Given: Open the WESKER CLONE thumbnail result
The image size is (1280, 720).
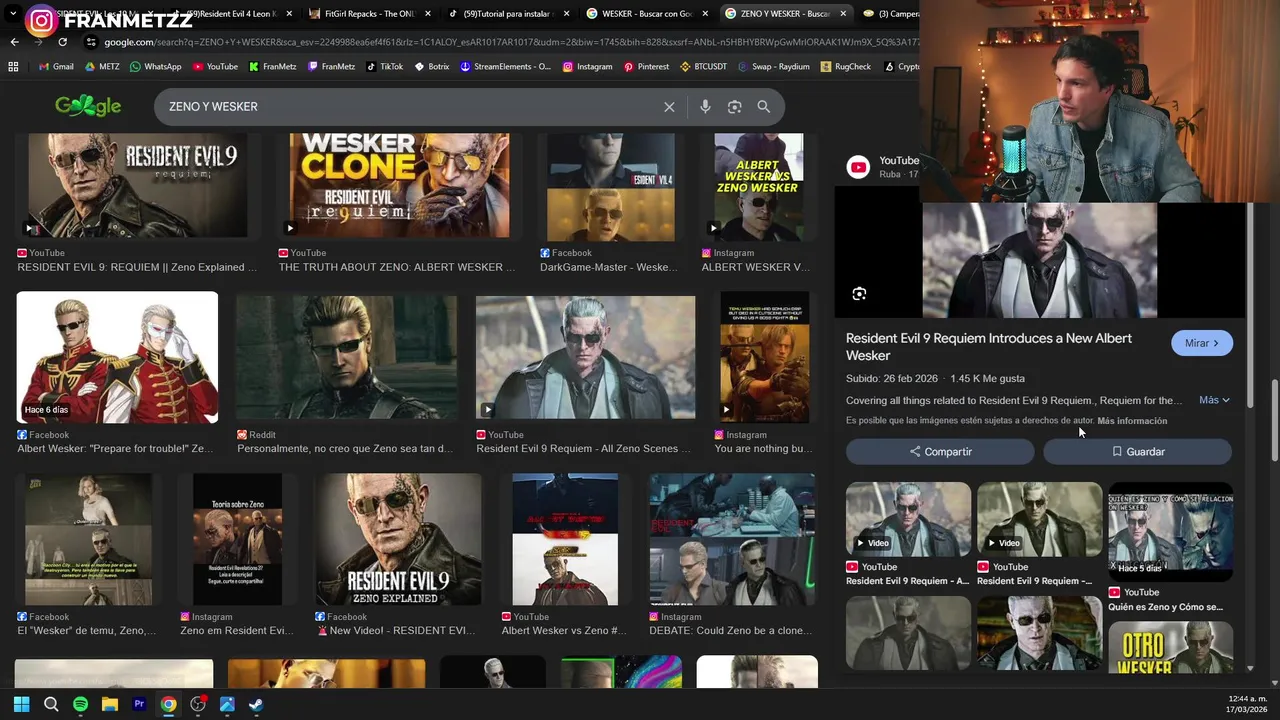Looking at the screenshot, I should (399, 186).
